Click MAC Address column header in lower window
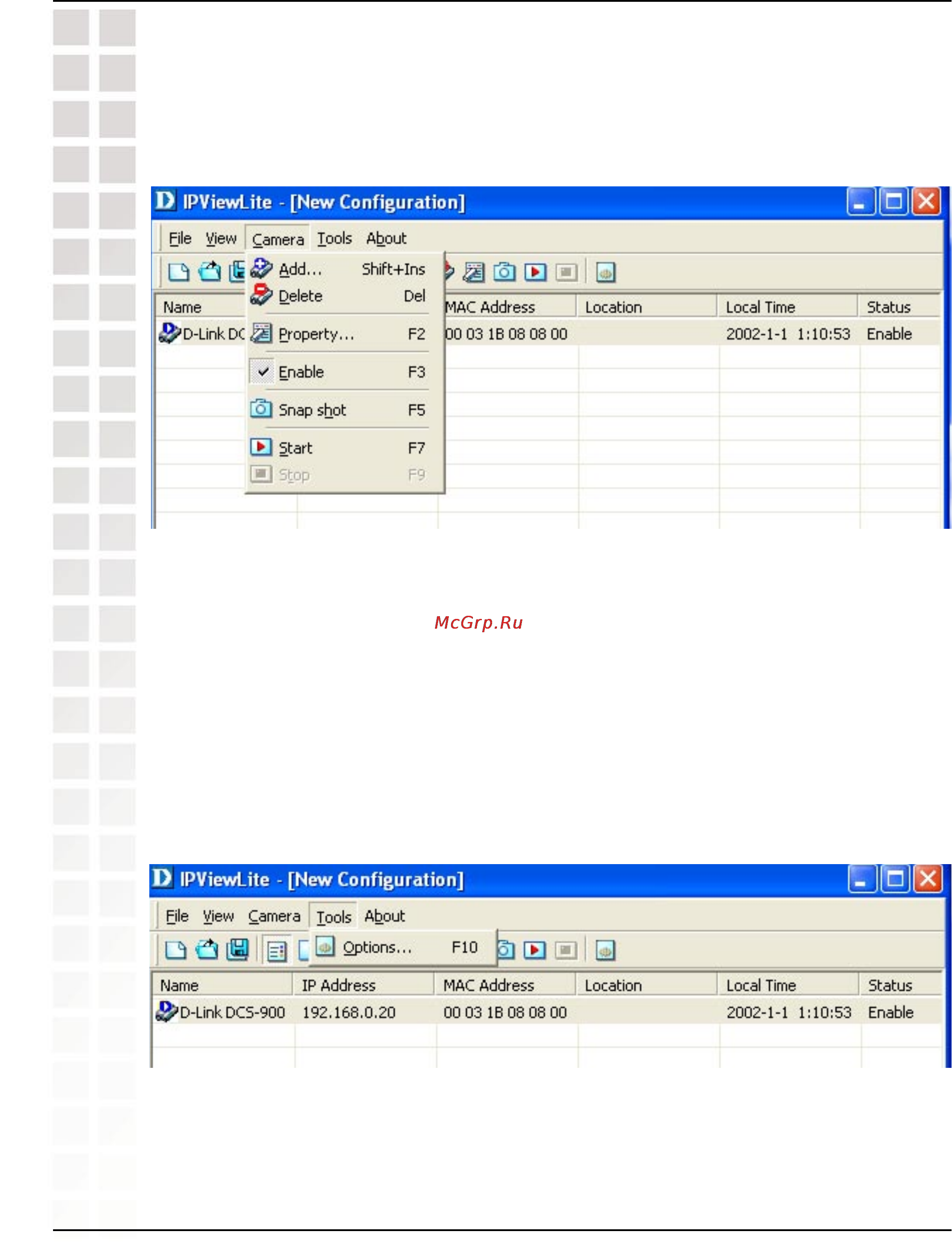The image size is (952, 1244). (x=505, y=985)
